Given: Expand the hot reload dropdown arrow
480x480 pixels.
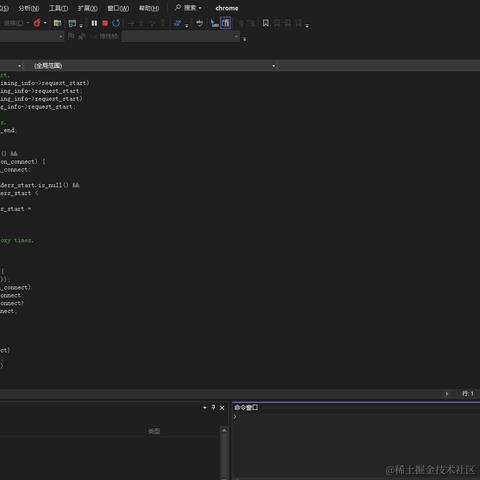Looking at the screenshot, I should 45,23.
